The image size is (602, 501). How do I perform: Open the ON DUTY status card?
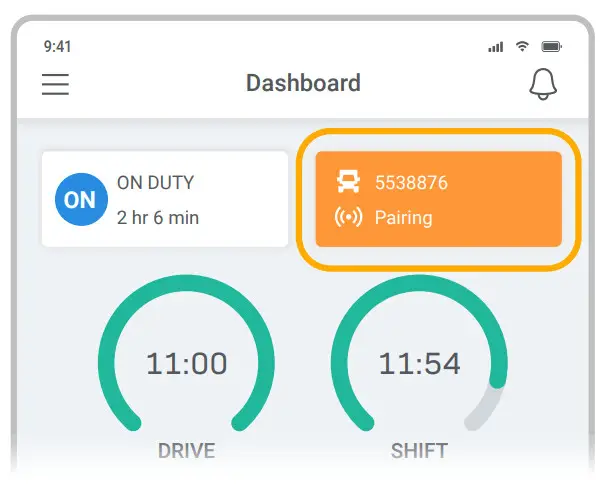point(165,199)
